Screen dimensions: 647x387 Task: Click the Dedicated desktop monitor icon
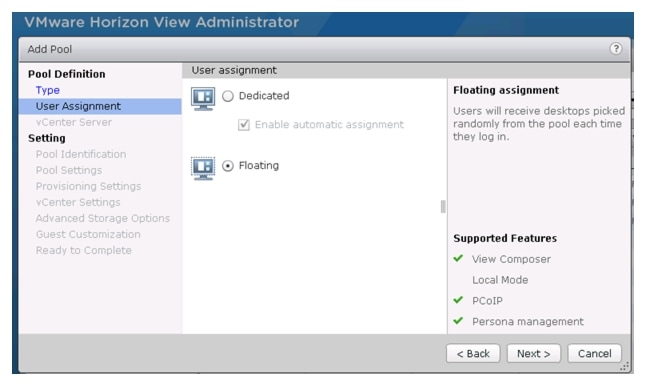point(203,99)
